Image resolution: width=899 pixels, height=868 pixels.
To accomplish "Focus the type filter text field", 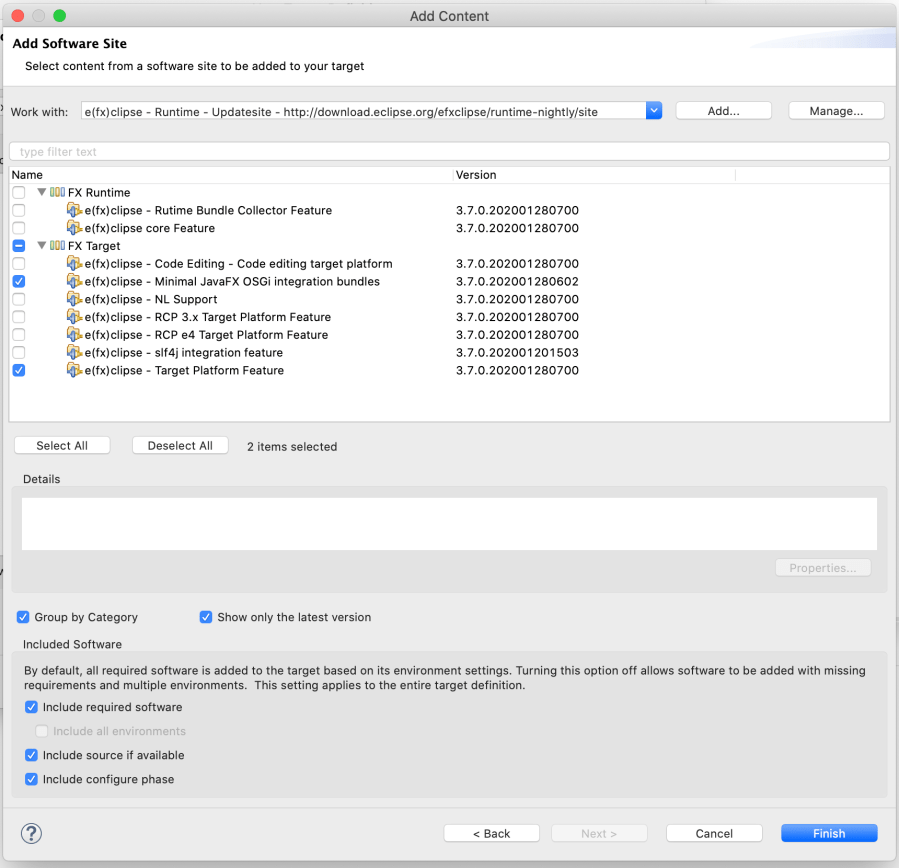I will tap(449, 152).
